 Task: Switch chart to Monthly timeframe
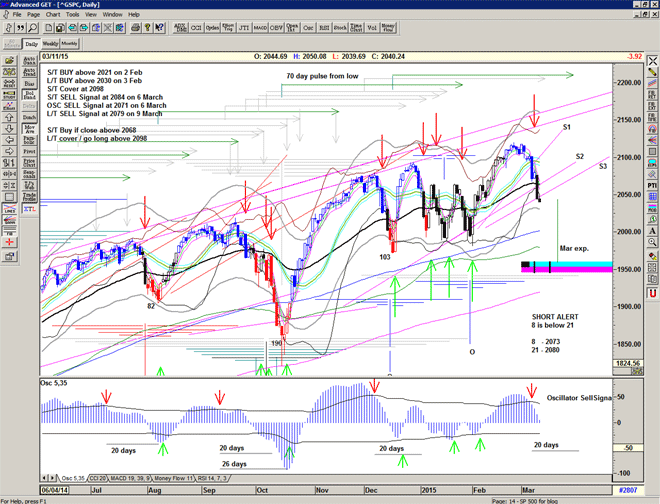pyautogui.click(x=69, y=44)
